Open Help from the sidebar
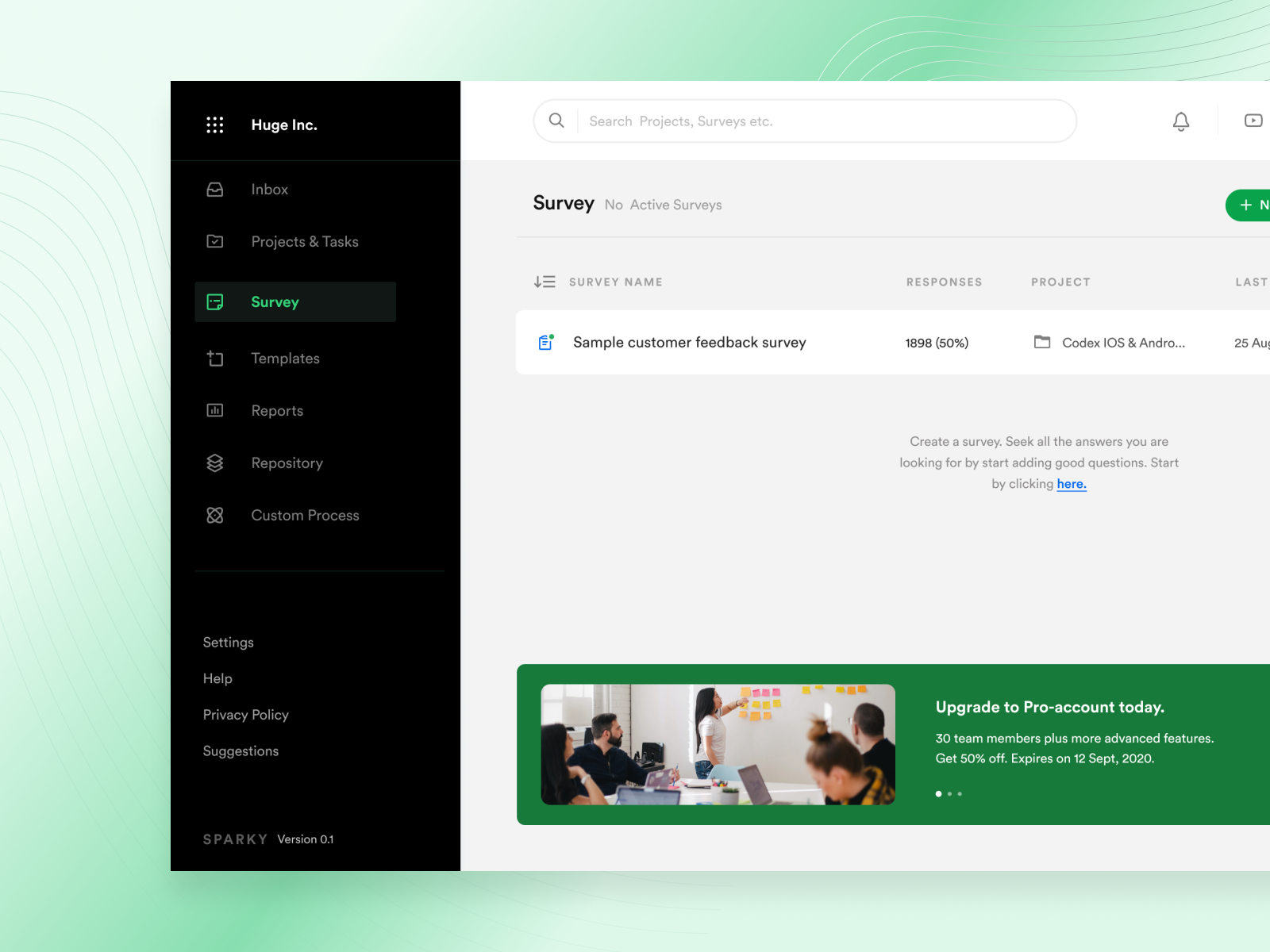This screenshot has width=1270, height=952. 217,678
